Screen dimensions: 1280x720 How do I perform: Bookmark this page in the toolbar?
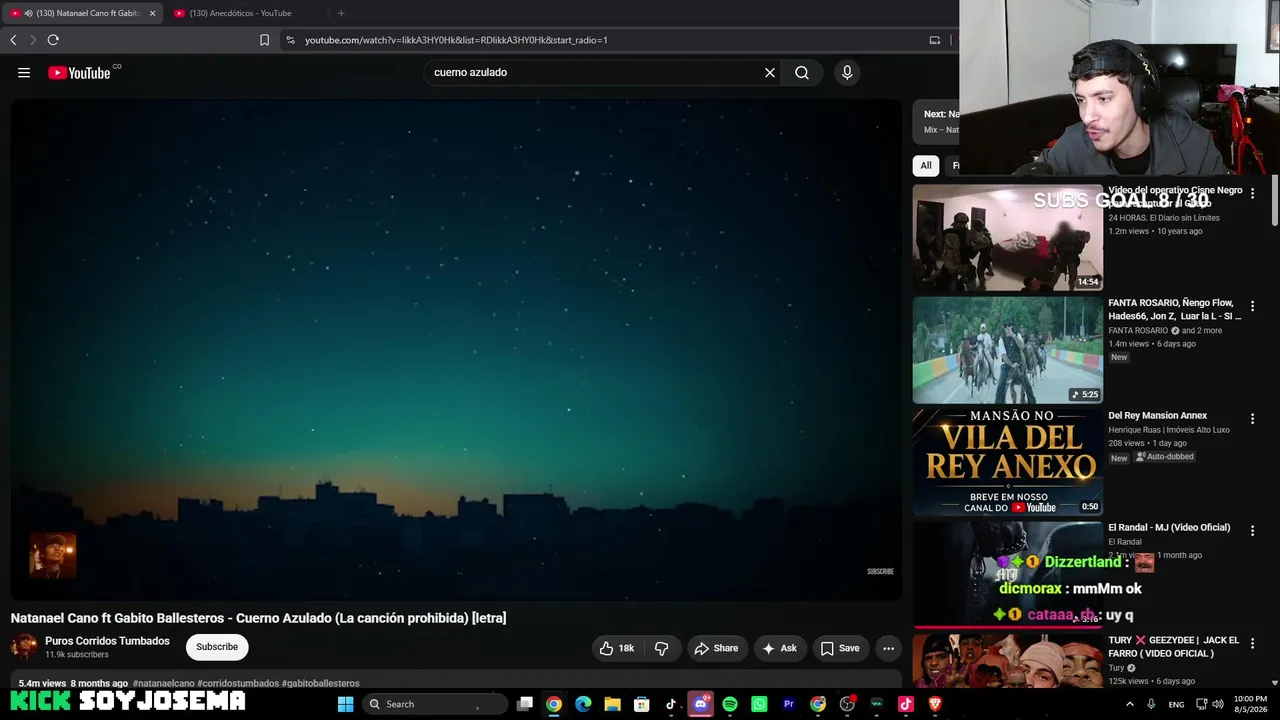264,40
